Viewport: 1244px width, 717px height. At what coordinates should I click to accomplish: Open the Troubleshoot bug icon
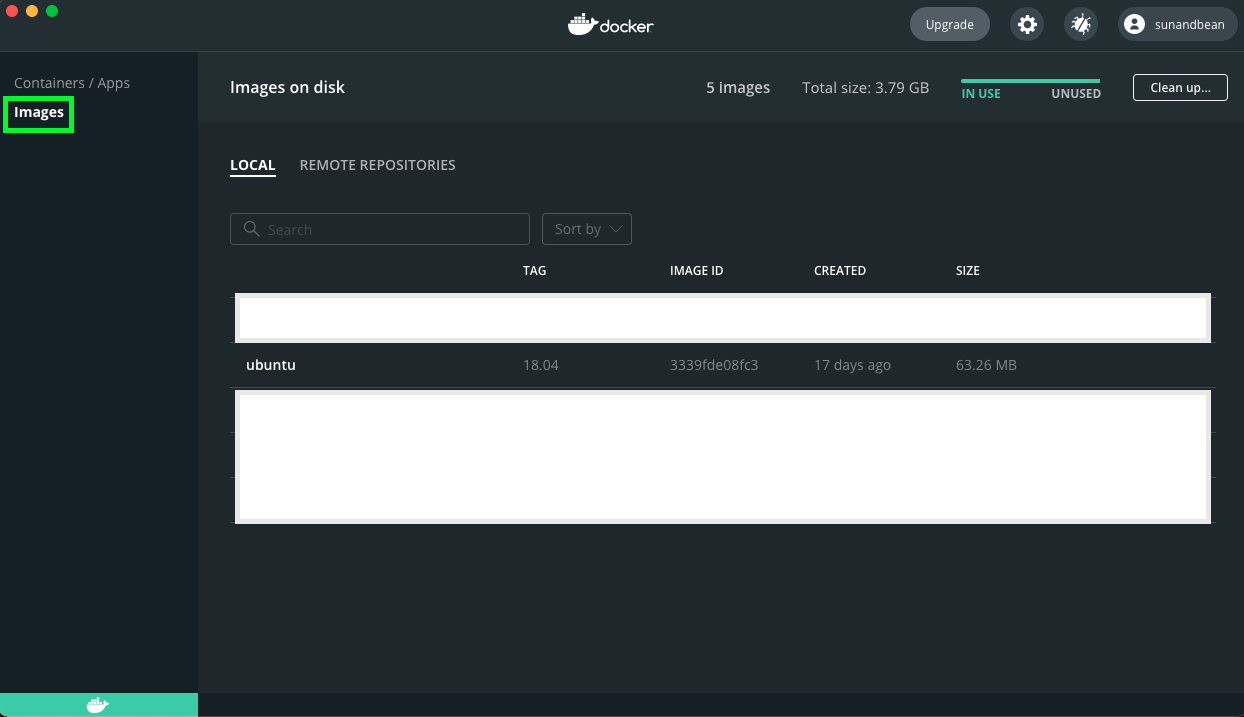click(x=1080, y=25)
